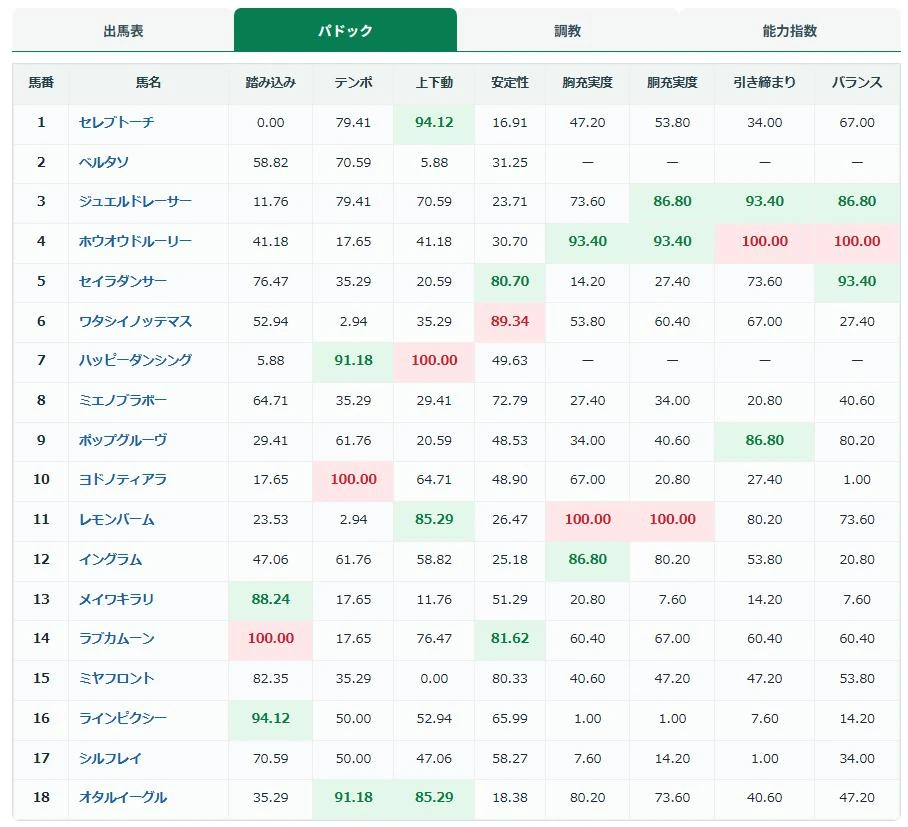Click the 上下動 column header
The height and width of the screenshot is (827, 908).
[434, 83]
